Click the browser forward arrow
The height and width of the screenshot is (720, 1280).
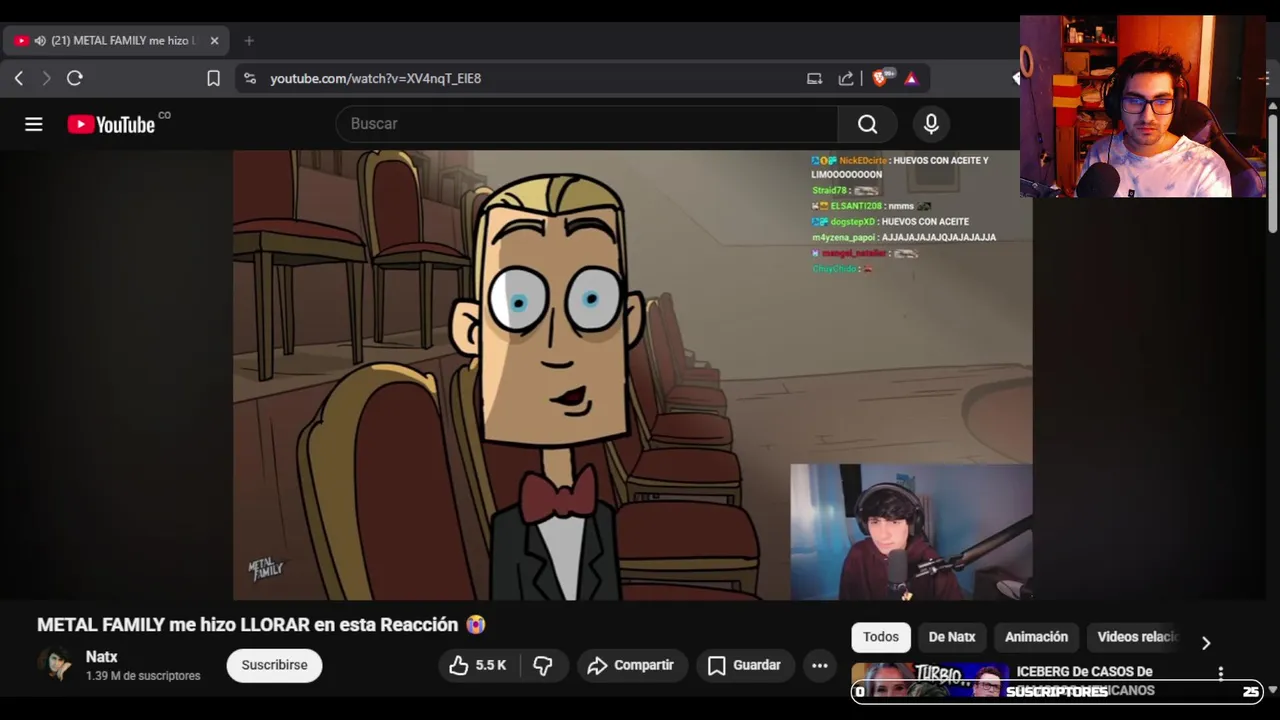tap(46, 78)
